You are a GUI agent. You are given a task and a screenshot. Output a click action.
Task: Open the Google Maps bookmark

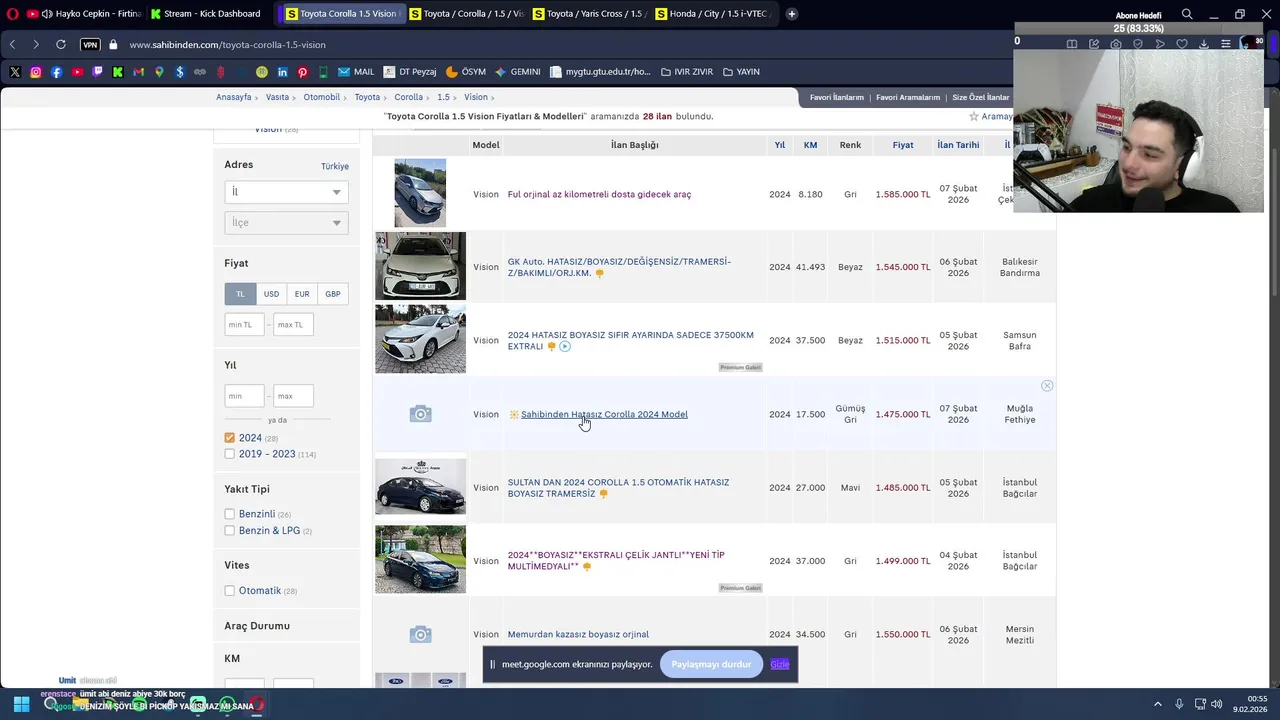159,72
